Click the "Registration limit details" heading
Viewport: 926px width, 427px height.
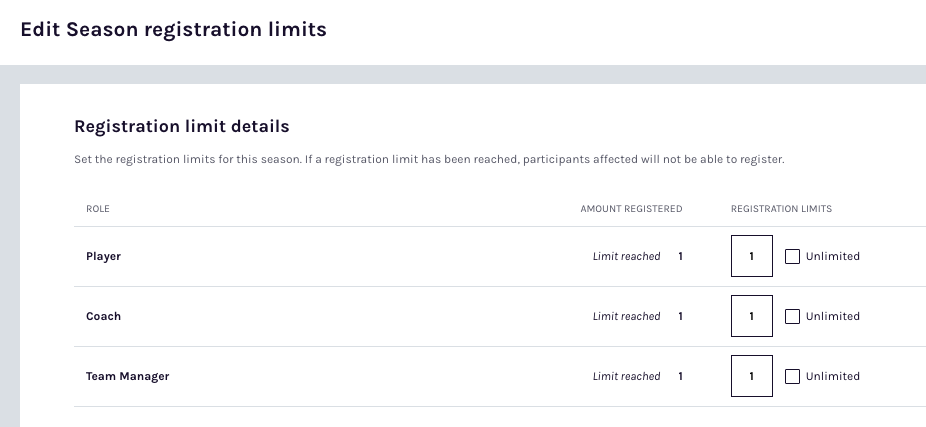click(x=181, y=127)
